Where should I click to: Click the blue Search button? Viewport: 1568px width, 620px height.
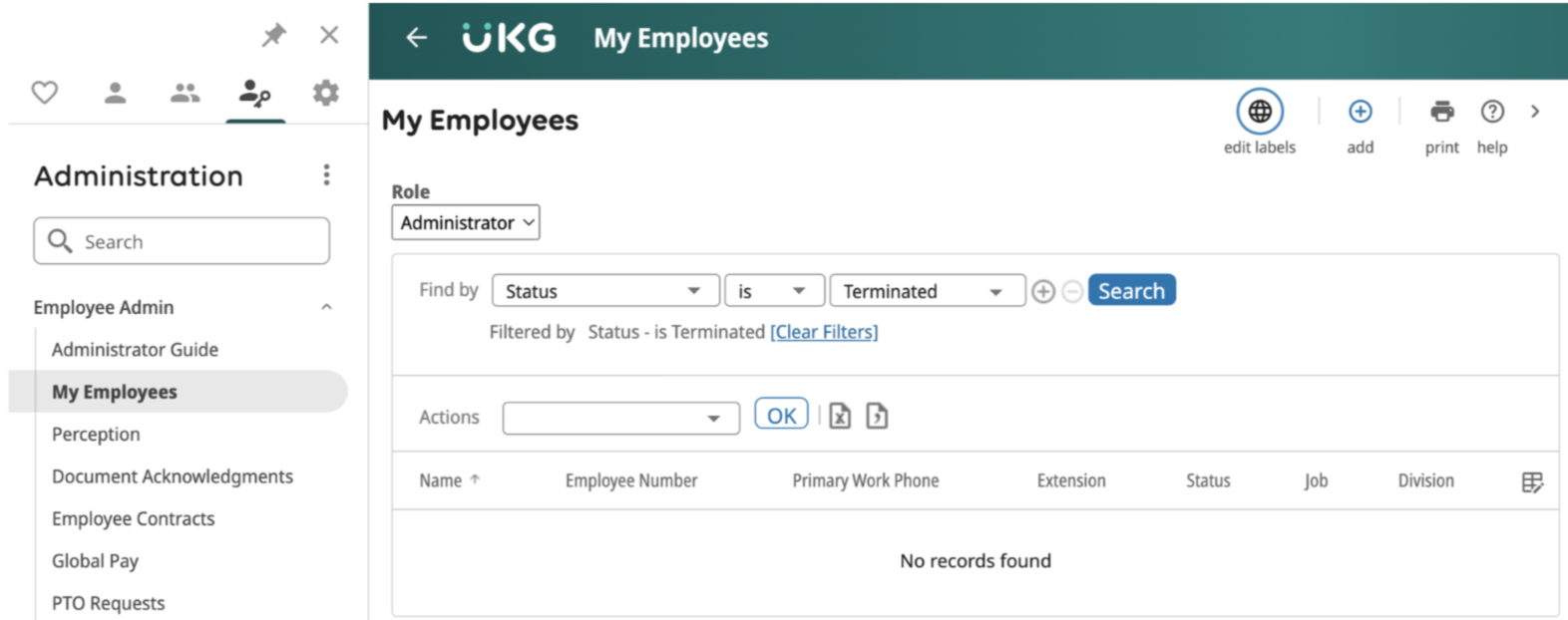1132,290
